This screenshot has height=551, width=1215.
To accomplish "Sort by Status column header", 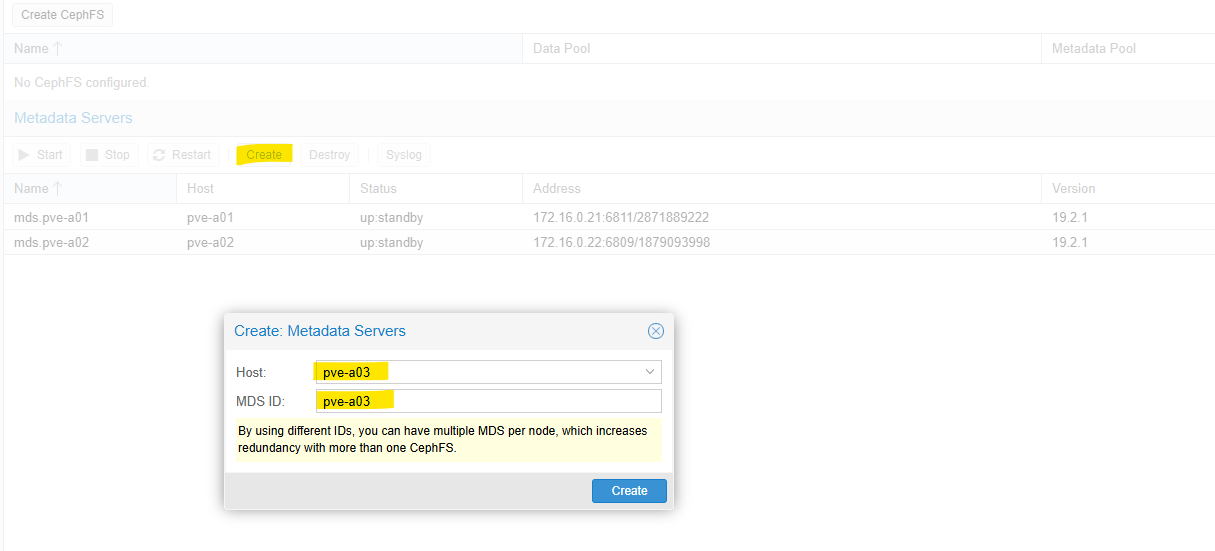I will tap(378, 188).
